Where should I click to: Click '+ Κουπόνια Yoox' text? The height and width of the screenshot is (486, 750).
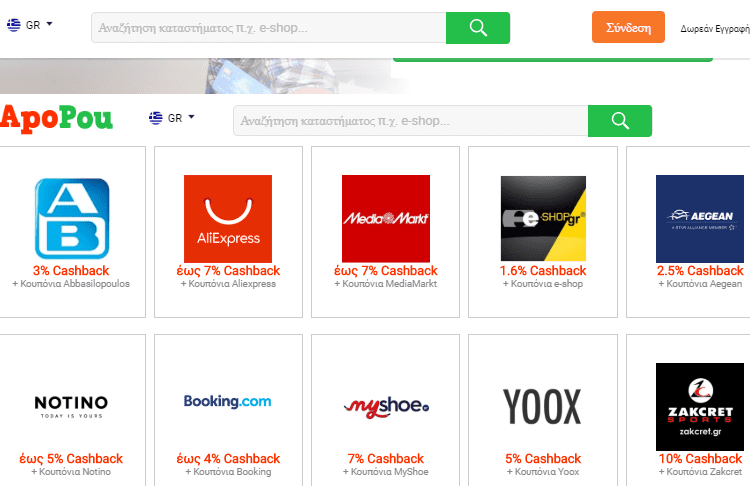(543, 472)
